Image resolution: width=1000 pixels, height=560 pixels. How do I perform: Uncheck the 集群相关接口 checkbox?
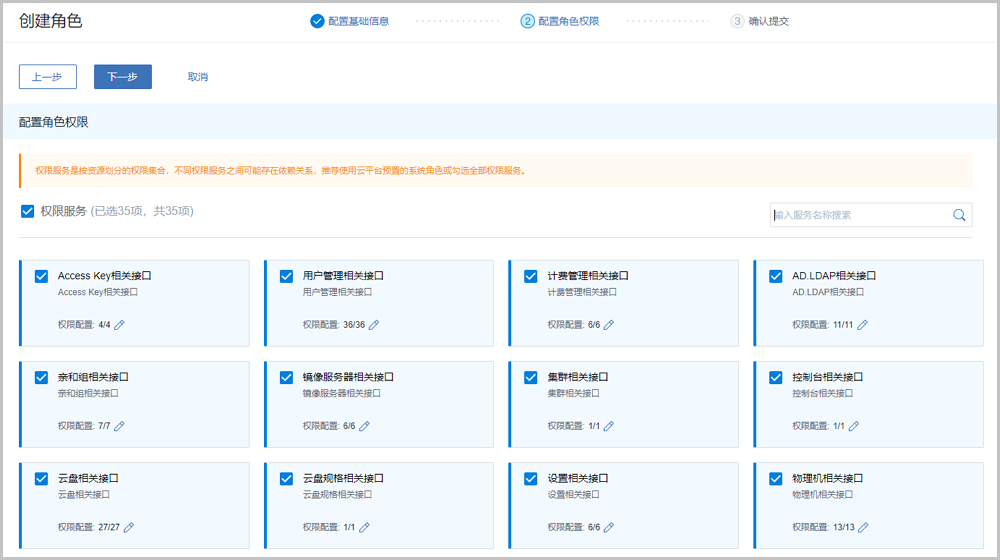click(531, 377)
